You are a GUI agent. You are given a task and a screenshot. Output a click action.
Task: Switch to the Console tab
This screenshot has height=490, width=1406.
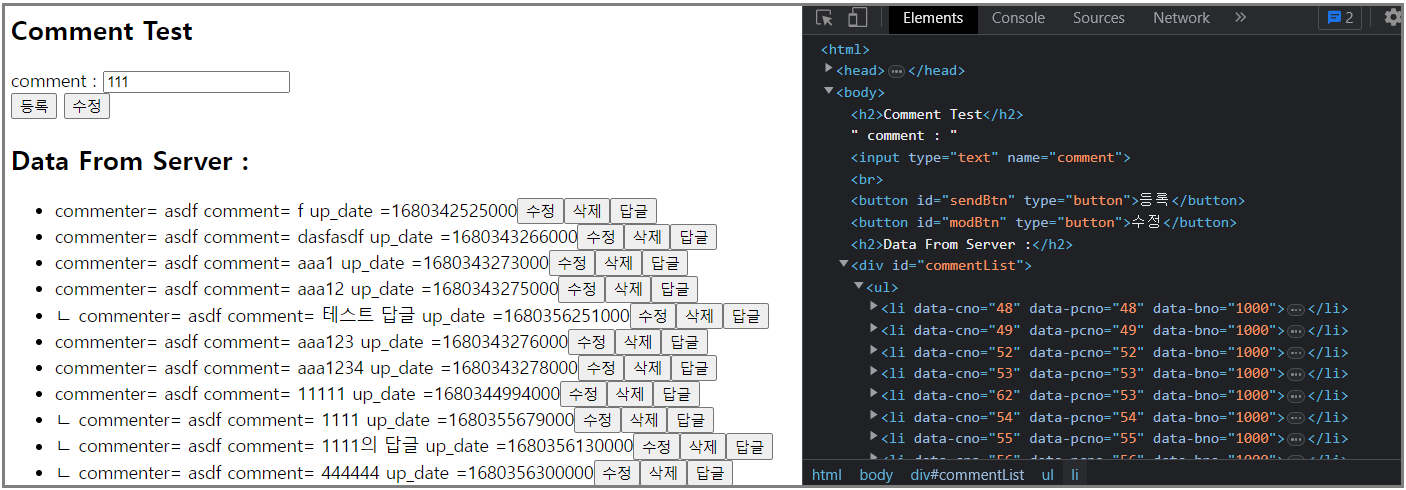pos(1018,18)
